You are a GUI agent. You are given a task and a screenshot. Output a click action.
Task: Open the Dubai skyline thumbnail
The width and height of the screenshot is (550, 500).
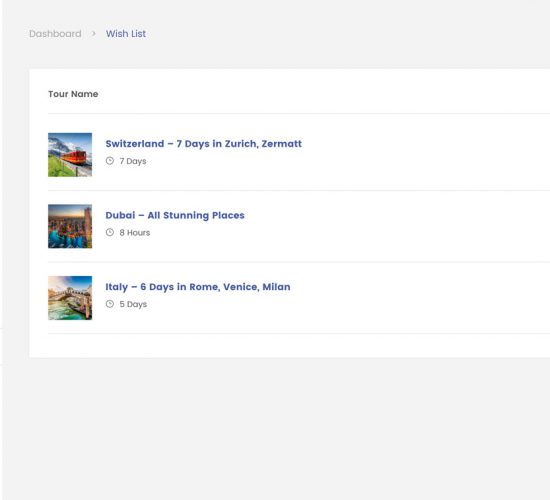[x=70, y=226]
